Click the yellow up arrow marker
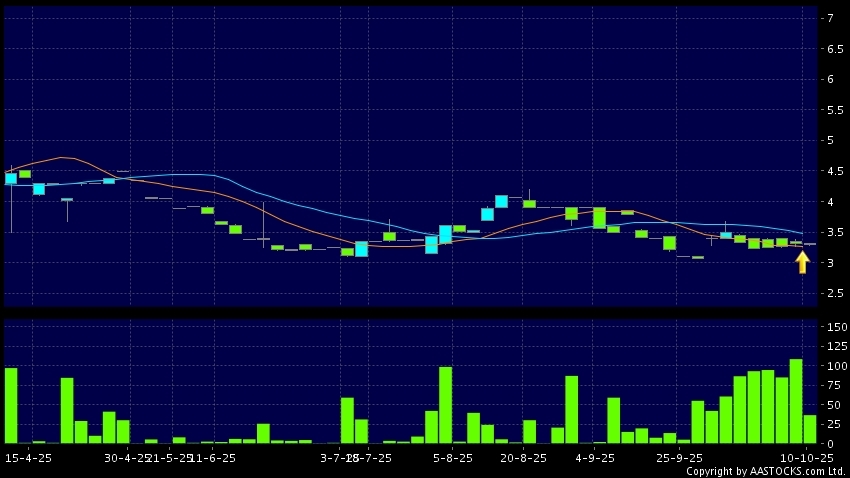Viewport: 850px width, 478px height. [x=802, y=262]
